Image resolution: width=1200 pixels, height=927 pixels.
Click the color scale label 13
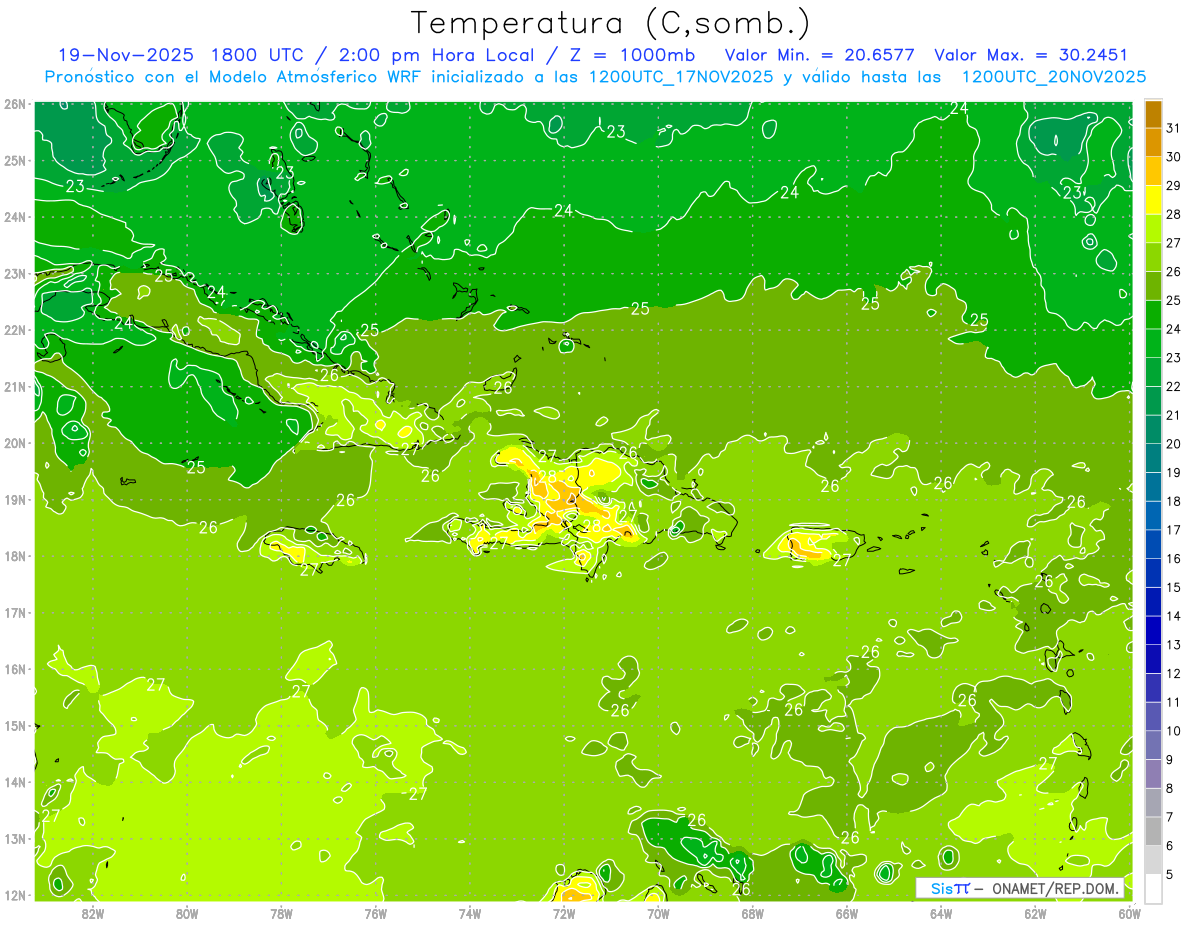[1174, 645]
